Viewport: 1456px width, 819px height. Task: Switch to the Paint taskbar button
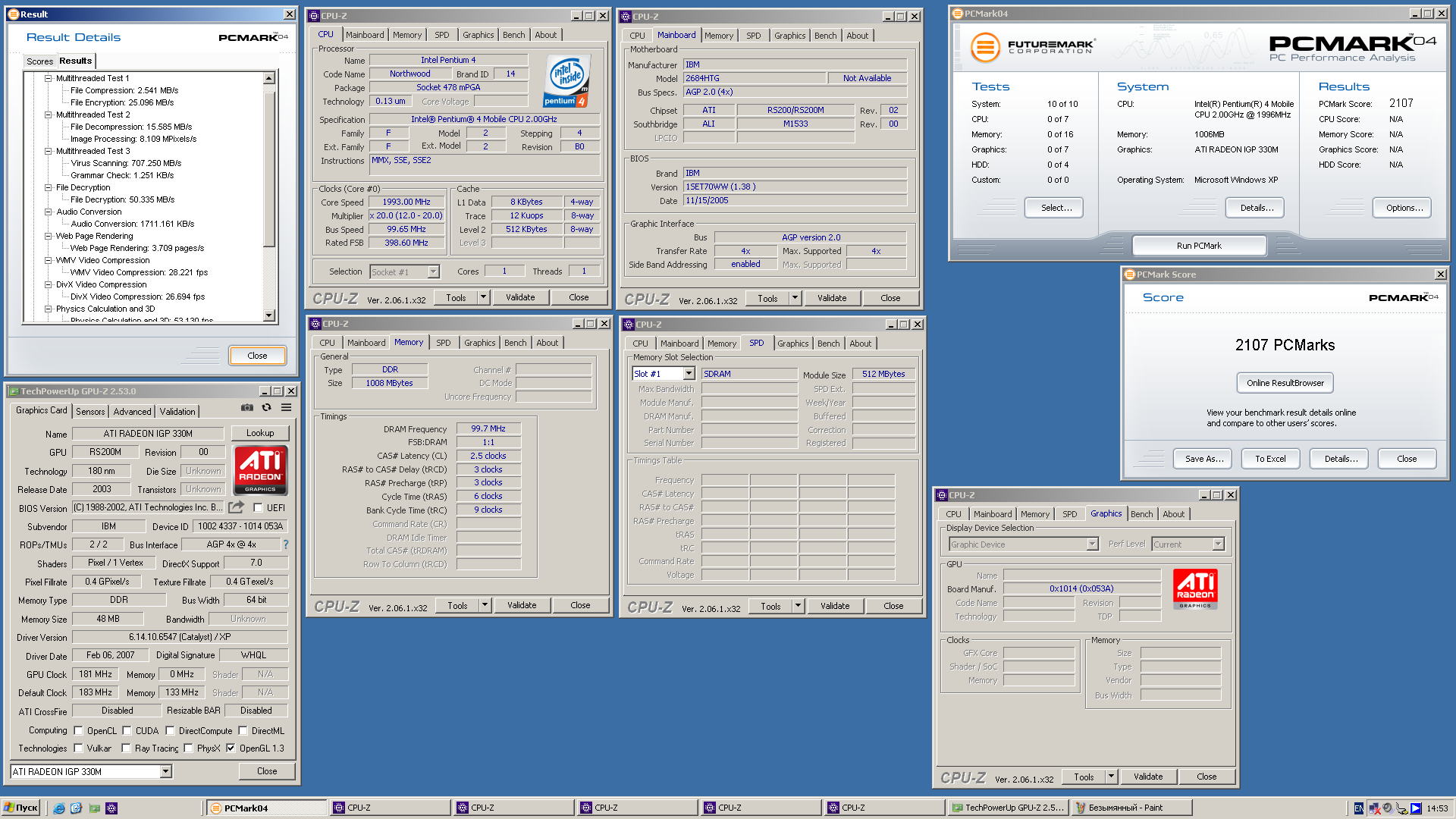(1131, 808)
